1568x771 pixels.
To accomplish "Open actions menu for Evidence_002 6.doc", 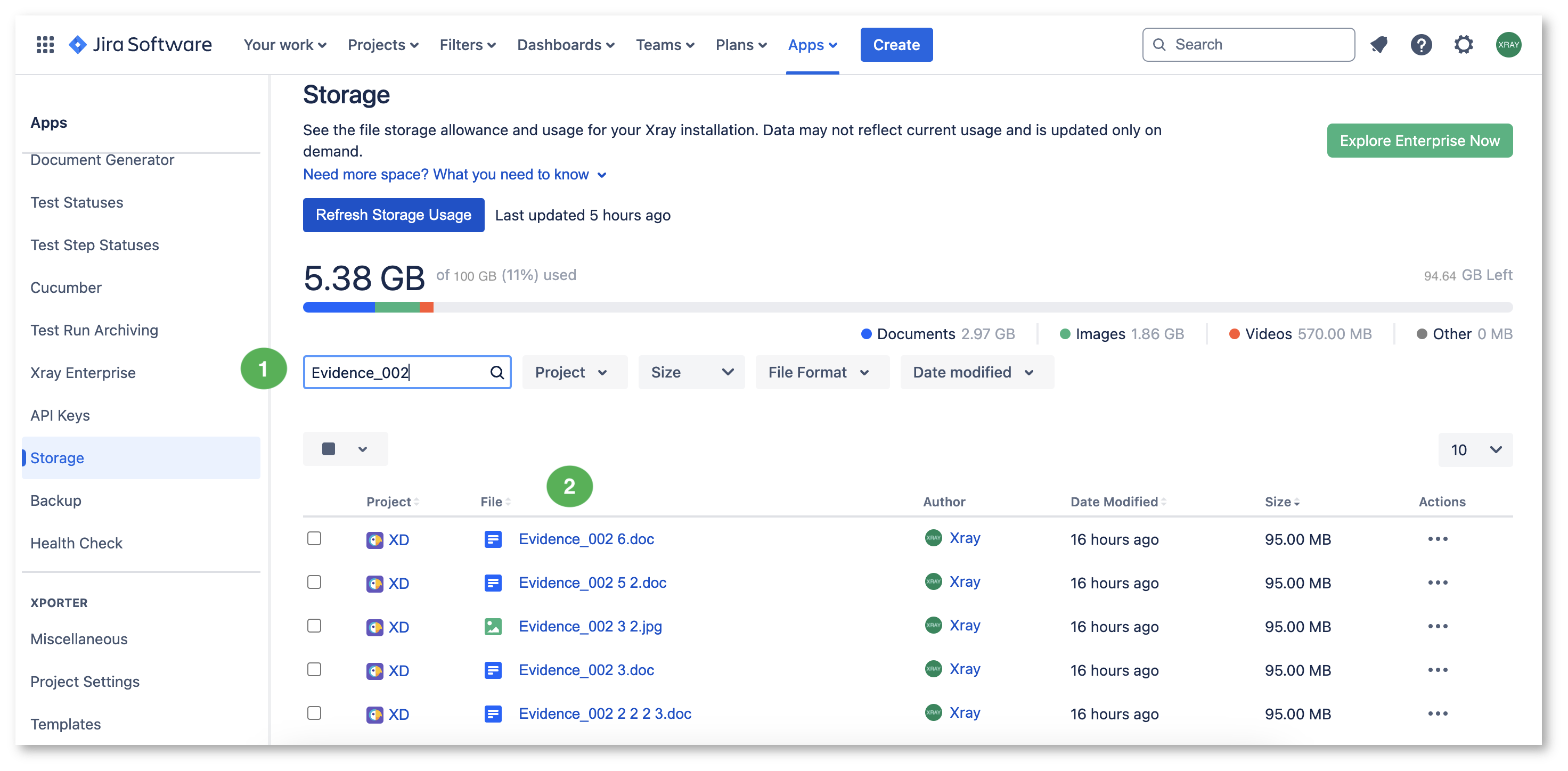I will 1438,539.
